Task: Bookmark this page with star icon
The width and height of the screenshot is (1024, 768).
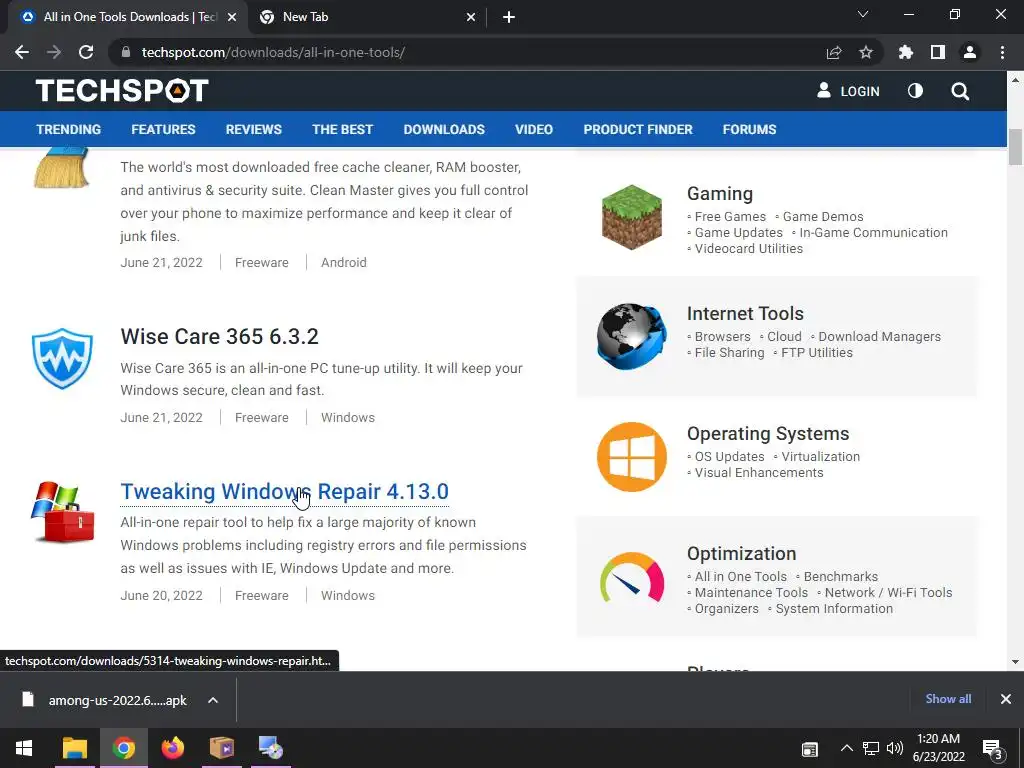Action: (x=866, y=52)
